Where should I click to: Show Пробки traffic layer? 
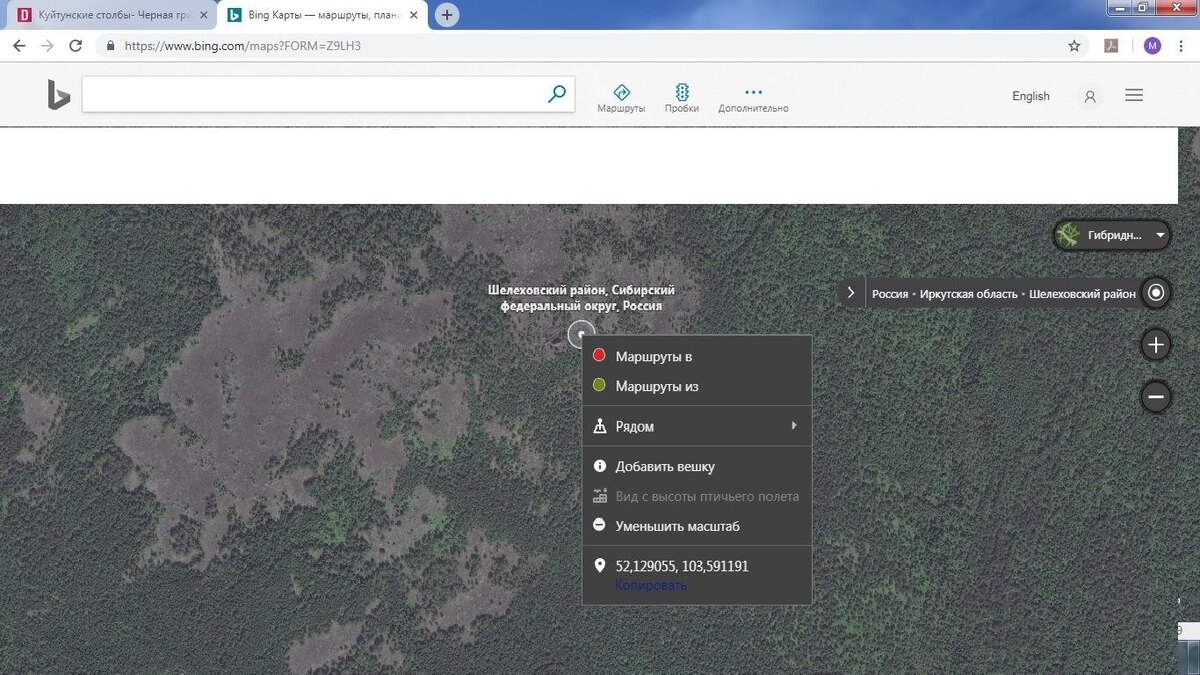pyautogui.click(x=682, y=97)
